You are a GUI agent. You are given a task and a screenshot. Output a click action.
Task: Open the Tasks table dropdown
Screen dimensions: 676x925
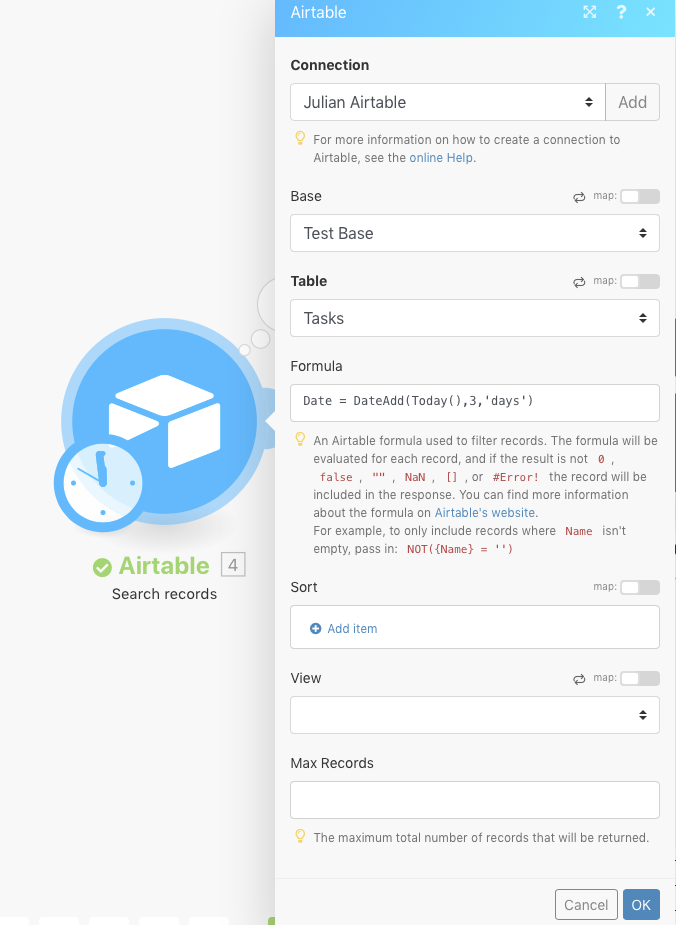475,318
